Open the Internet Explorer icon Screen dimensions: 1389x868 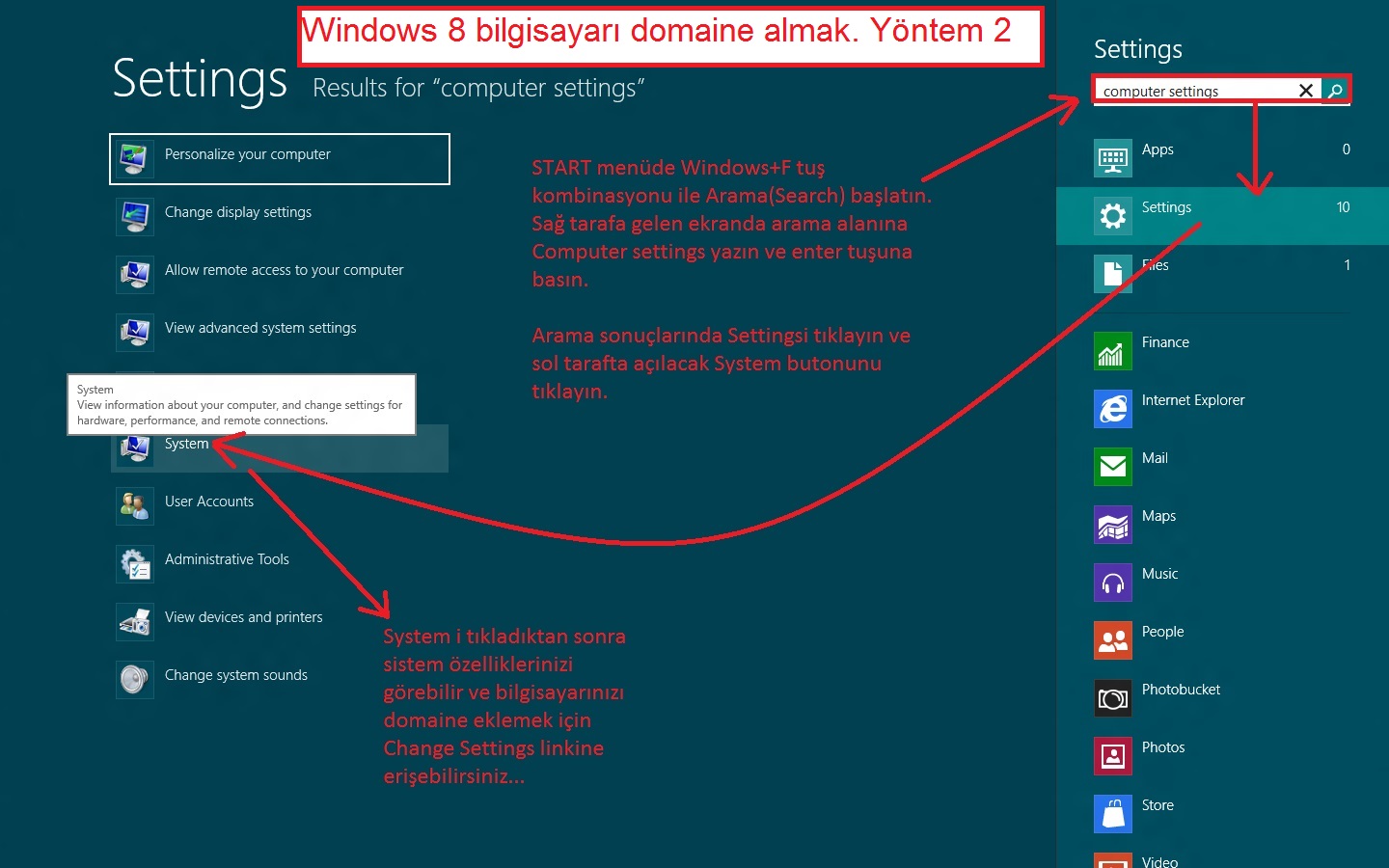[1113, 409]
